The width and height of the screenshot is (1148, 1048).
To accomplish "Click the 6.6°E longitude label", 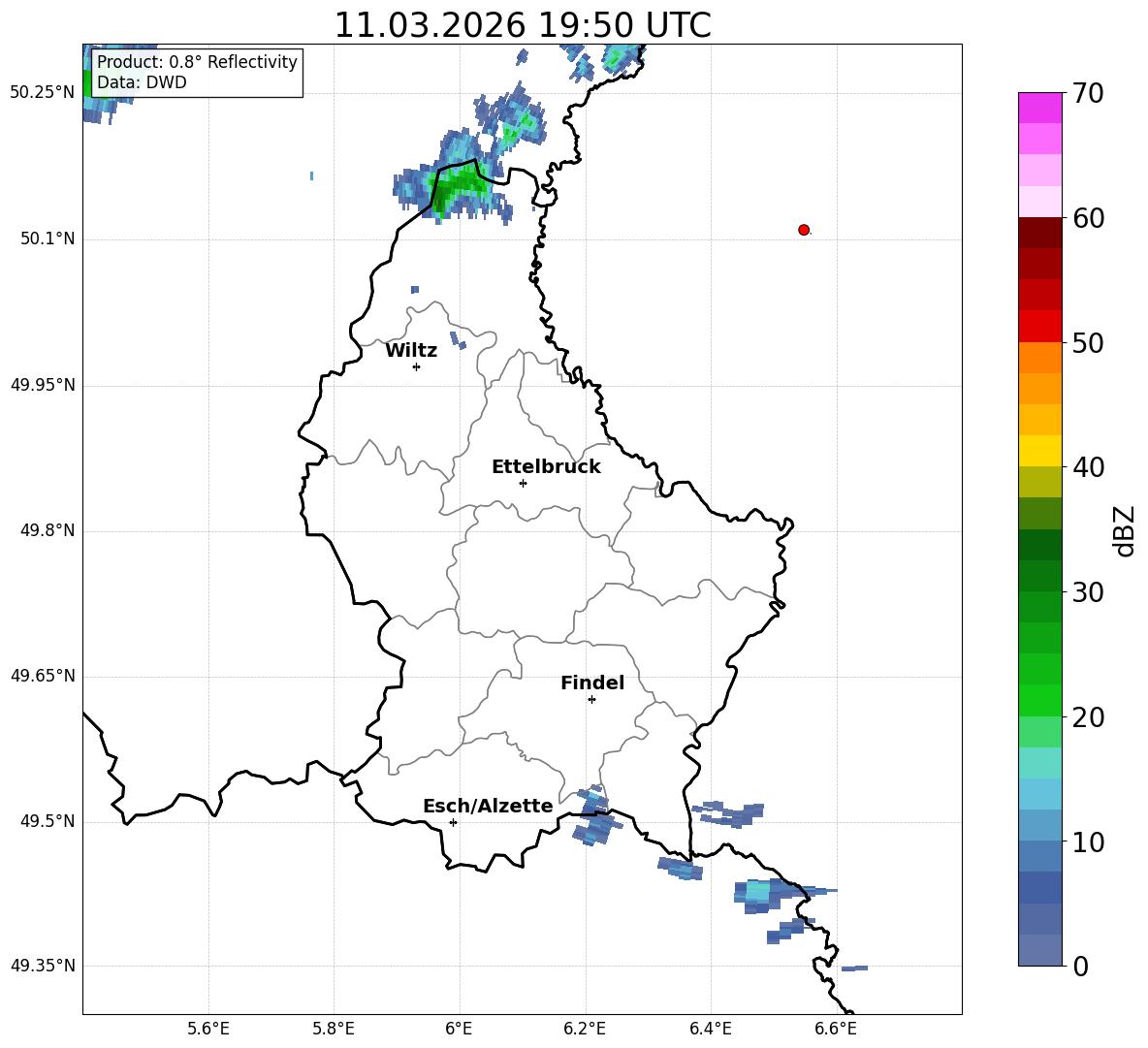I will click(x=836, y=1029).
